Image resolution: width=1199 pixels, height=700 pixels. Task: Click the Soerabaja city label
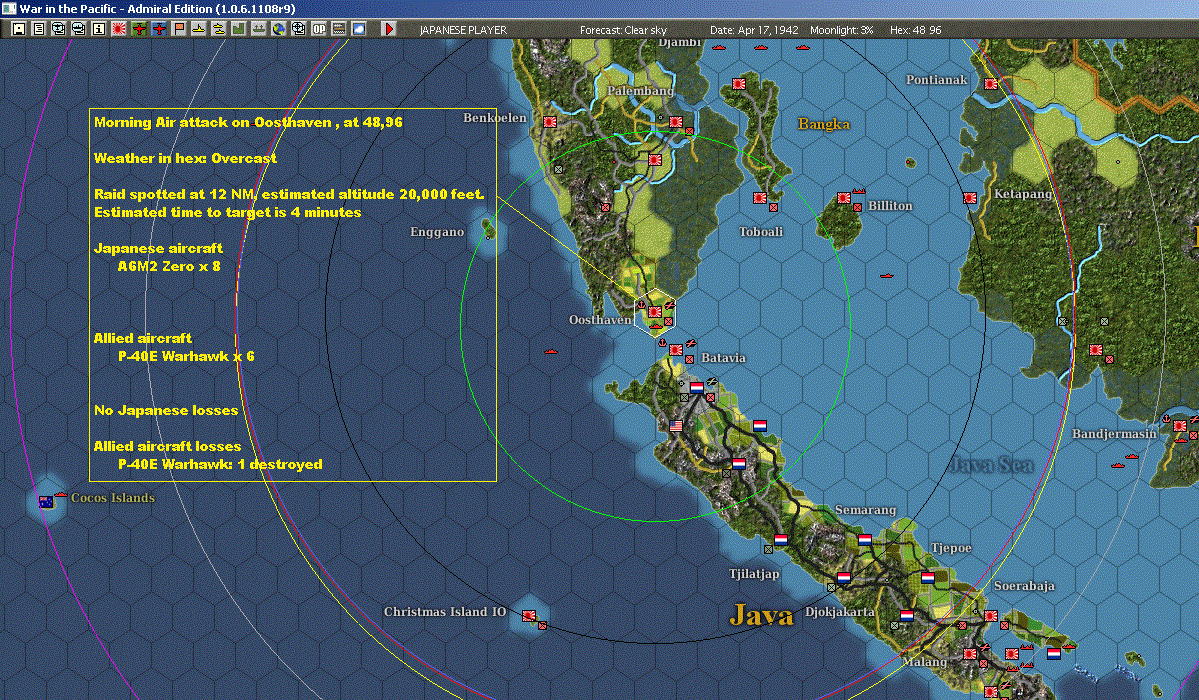pos(1024,586)
